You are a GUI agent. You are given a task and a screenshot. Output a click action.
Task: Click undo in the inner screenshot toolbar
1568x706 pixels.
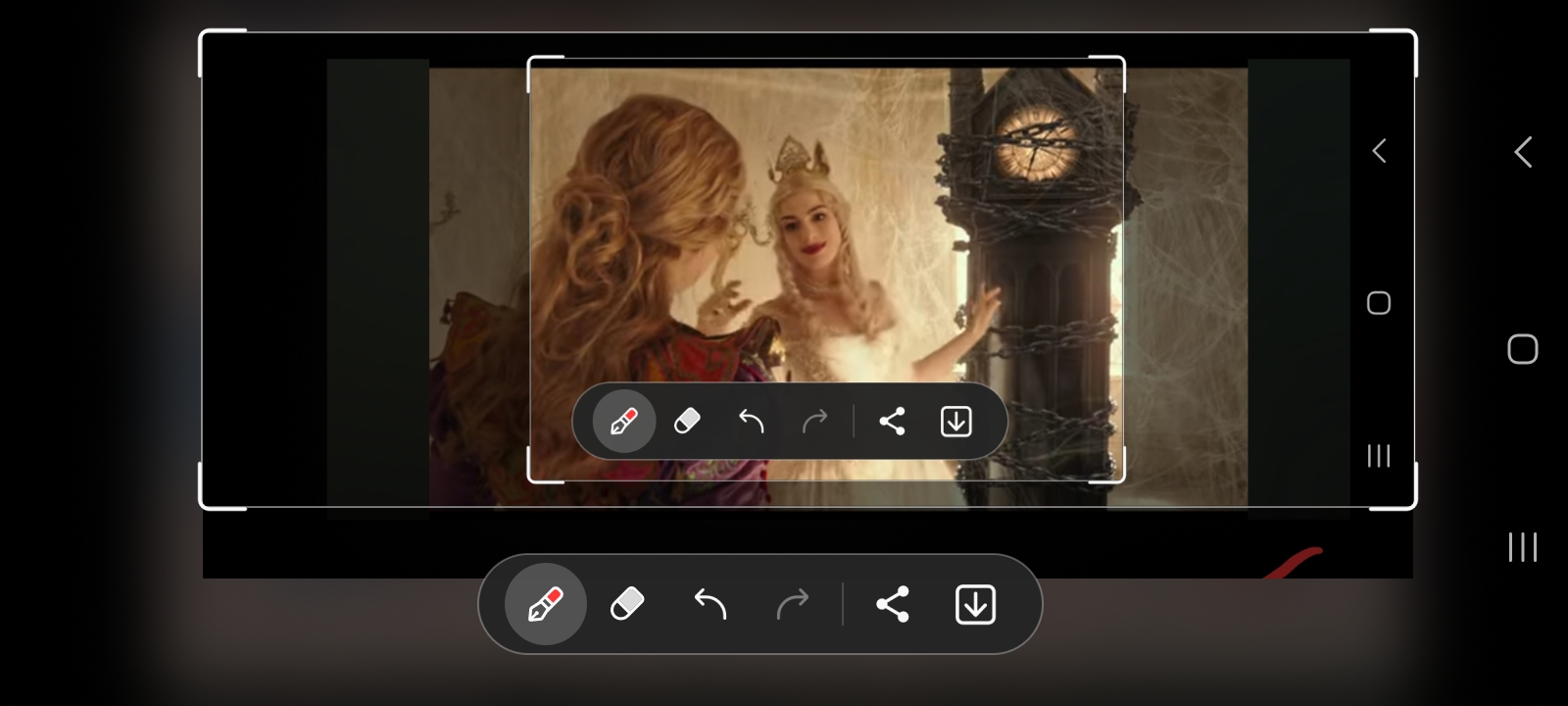tap(752, 422)
